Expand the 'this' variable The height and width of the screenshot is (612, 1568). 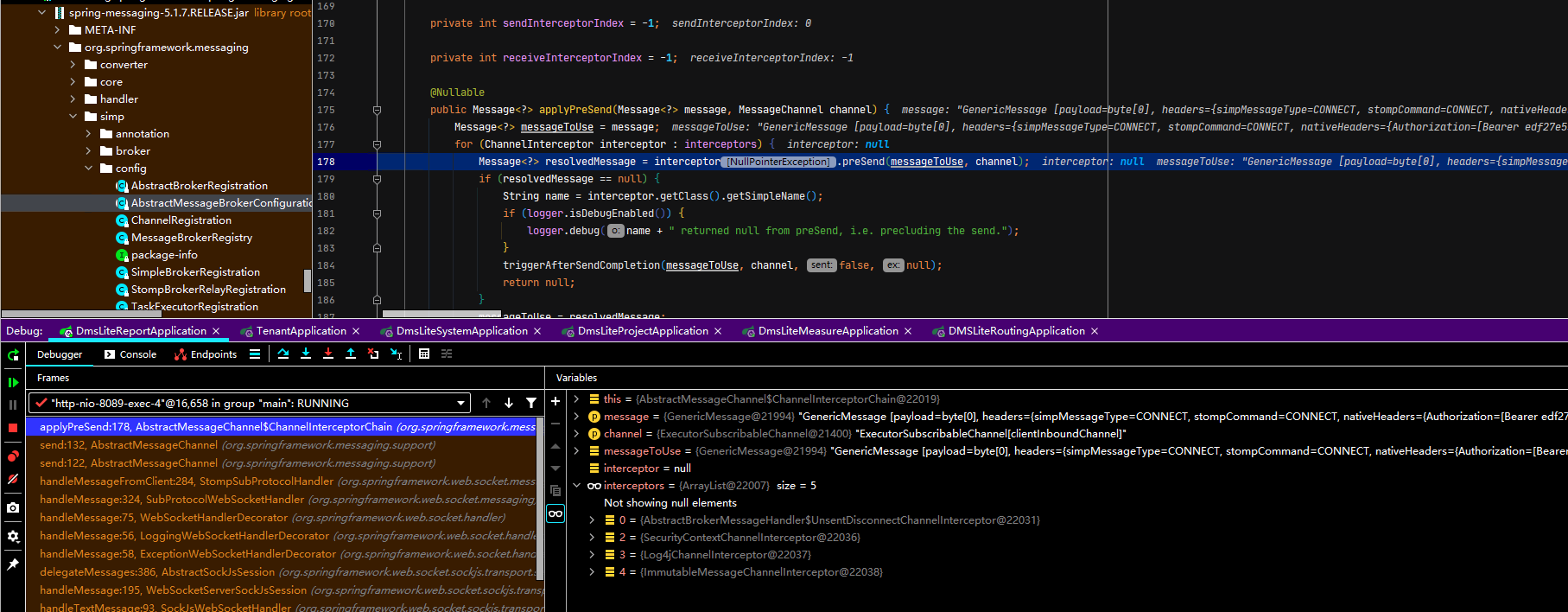click(x=576, y=399)
